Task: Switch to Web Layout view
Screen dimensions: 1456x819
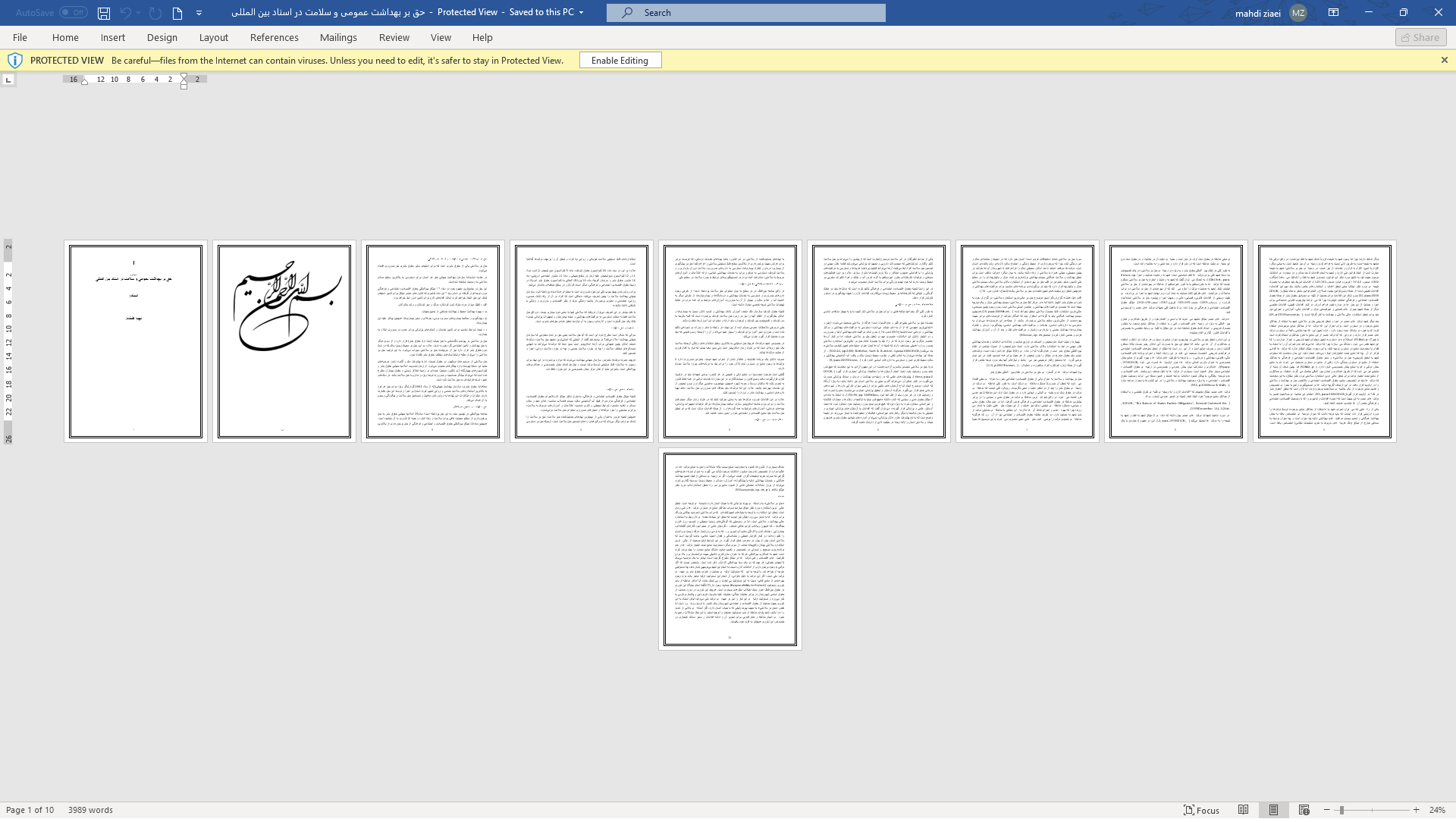Action: coord(1304,810)
